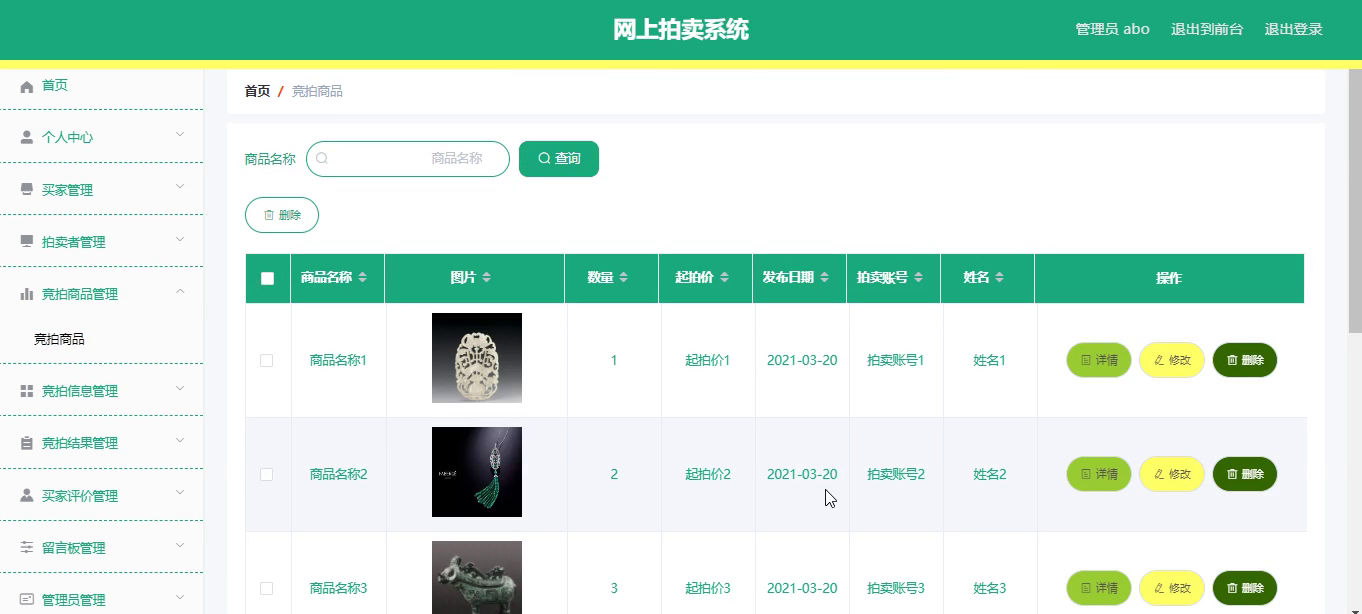Click the user icon beside 买家评价管理

tap(27, 496)
